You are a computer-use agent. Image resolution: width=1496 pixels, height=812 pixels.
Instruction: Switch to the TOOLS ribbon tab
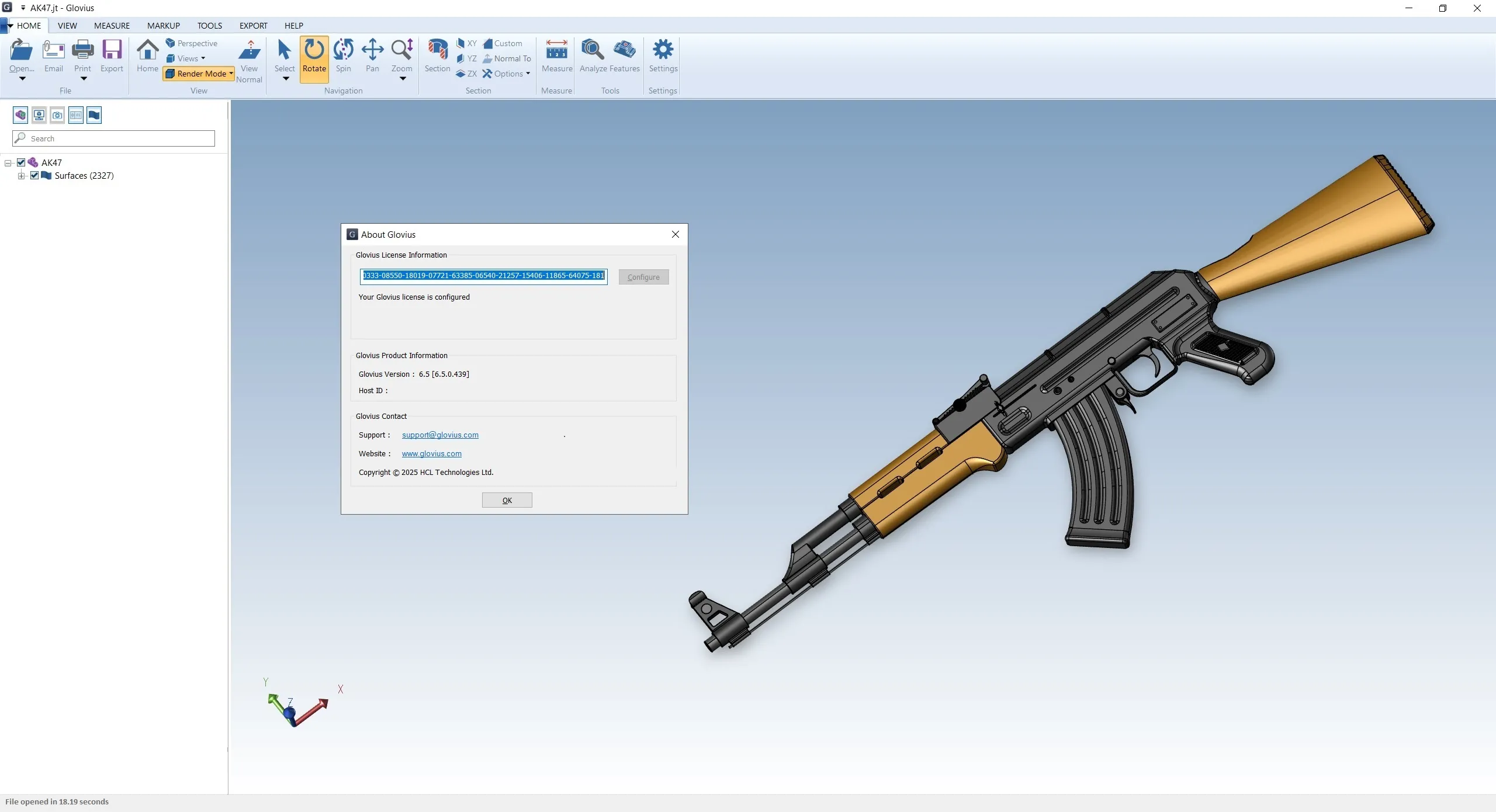210,26
